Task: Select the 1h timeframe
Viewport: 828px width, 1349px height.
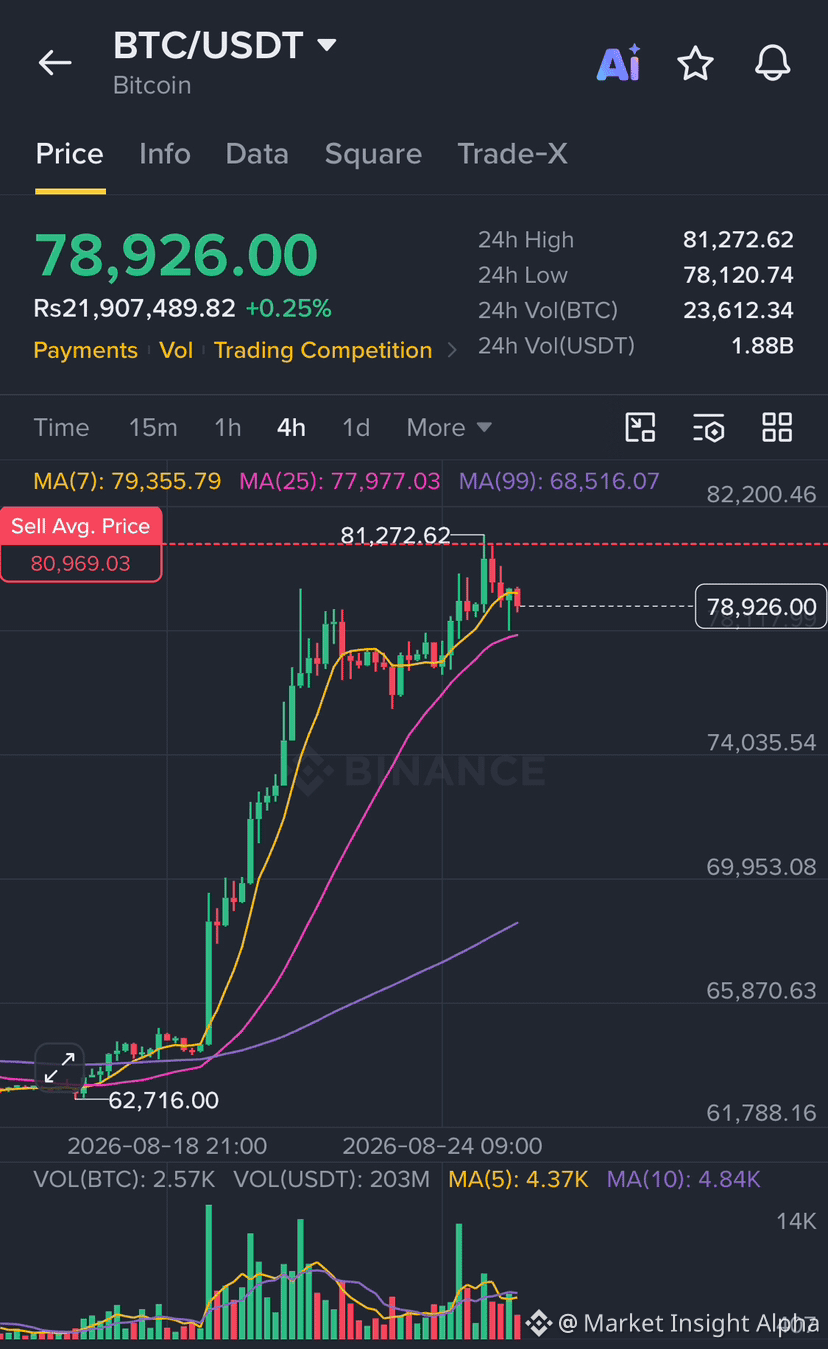Action: 228,427
